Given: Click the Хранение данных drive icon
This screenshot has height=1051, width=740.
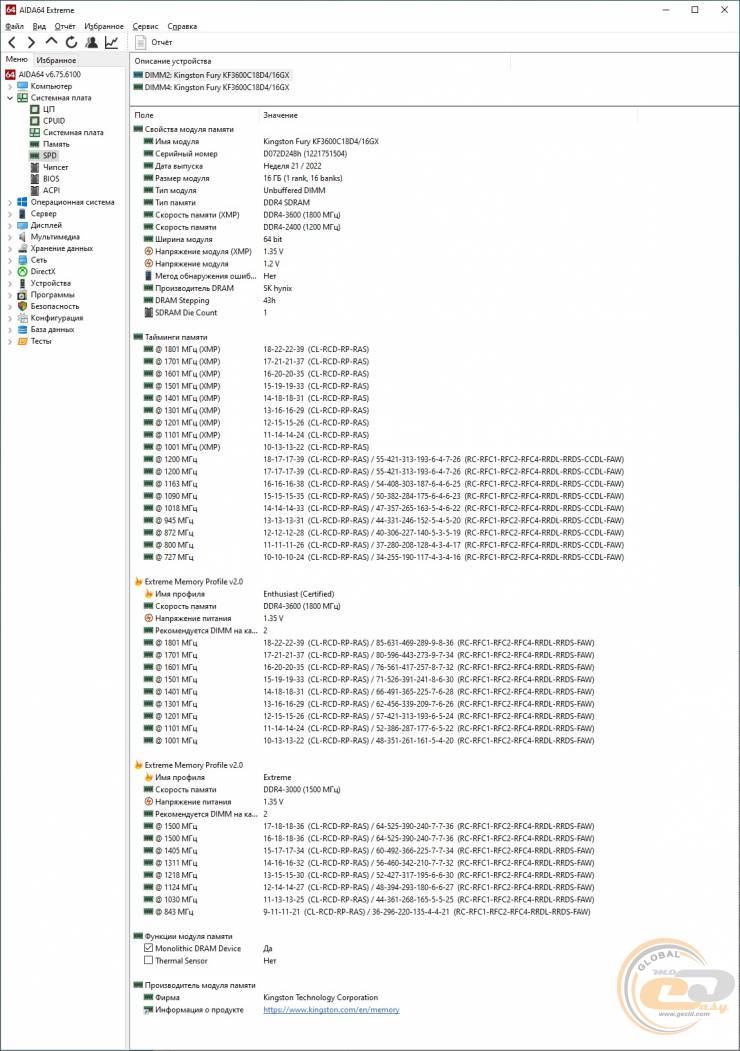Looking at the screenshot, I should [22, 248].
